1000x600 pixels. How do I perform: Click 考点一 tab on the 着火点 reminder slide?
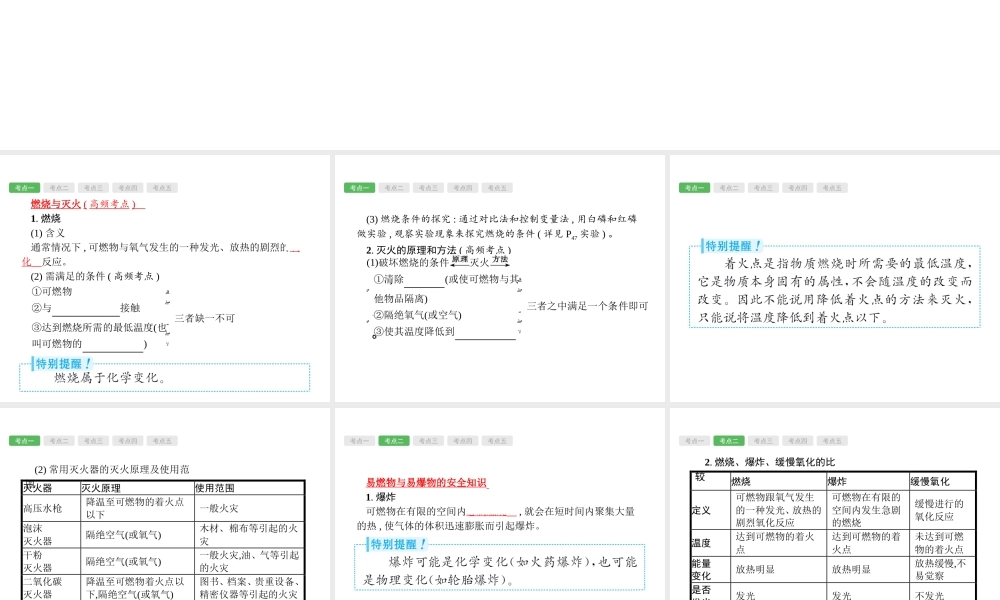(695, 187)
